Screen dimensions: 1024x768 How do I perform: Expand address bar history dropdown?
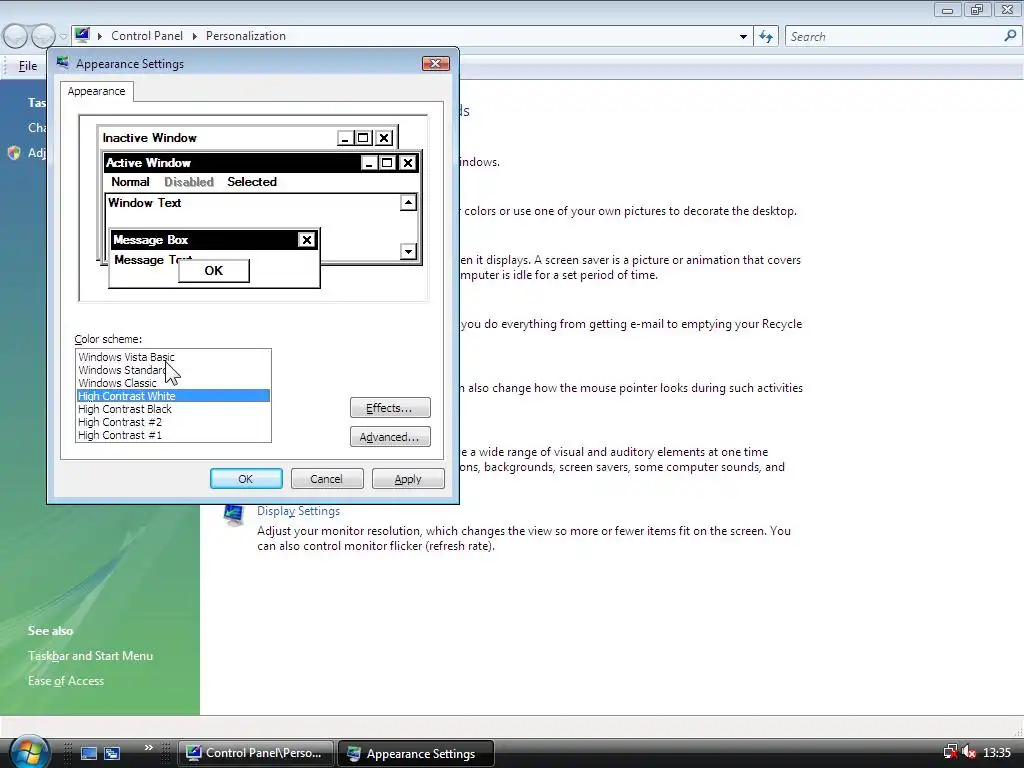click(743, 37)
